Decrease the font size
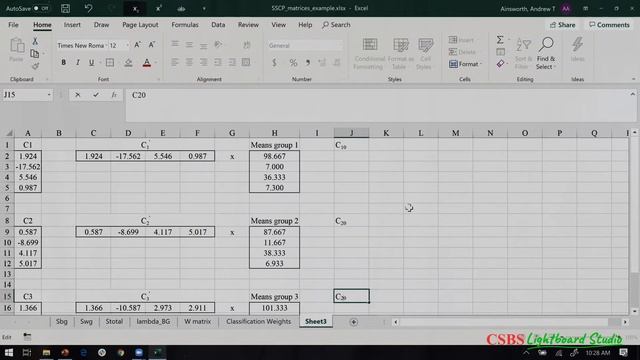Screen dimensions: 640x360 (x=151, y=45)
